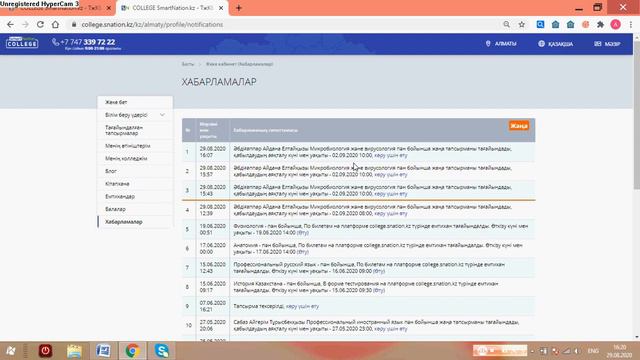The image size is (640, 360).
Task: Click the 19.06.2020 00:51 date cell
Action: click(213, 229)
